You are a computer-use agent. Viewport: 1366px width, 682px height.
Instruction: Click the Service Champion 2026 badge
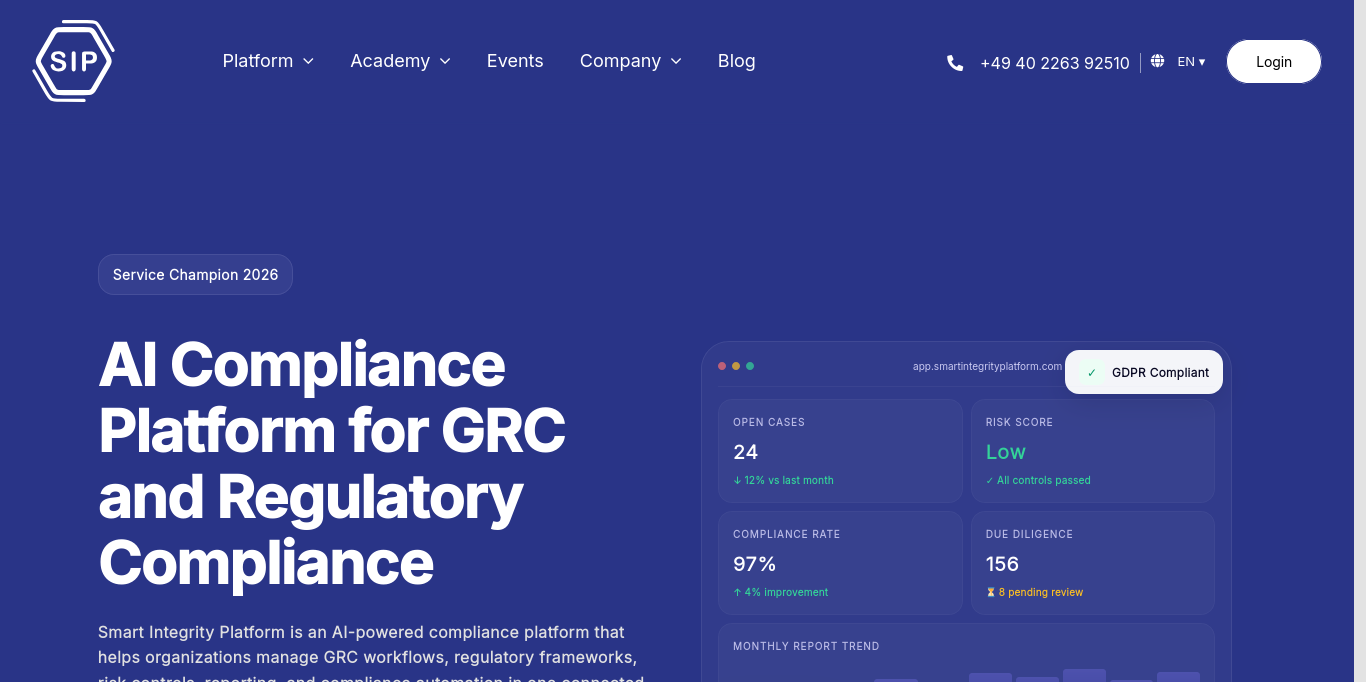click(195, 274)
